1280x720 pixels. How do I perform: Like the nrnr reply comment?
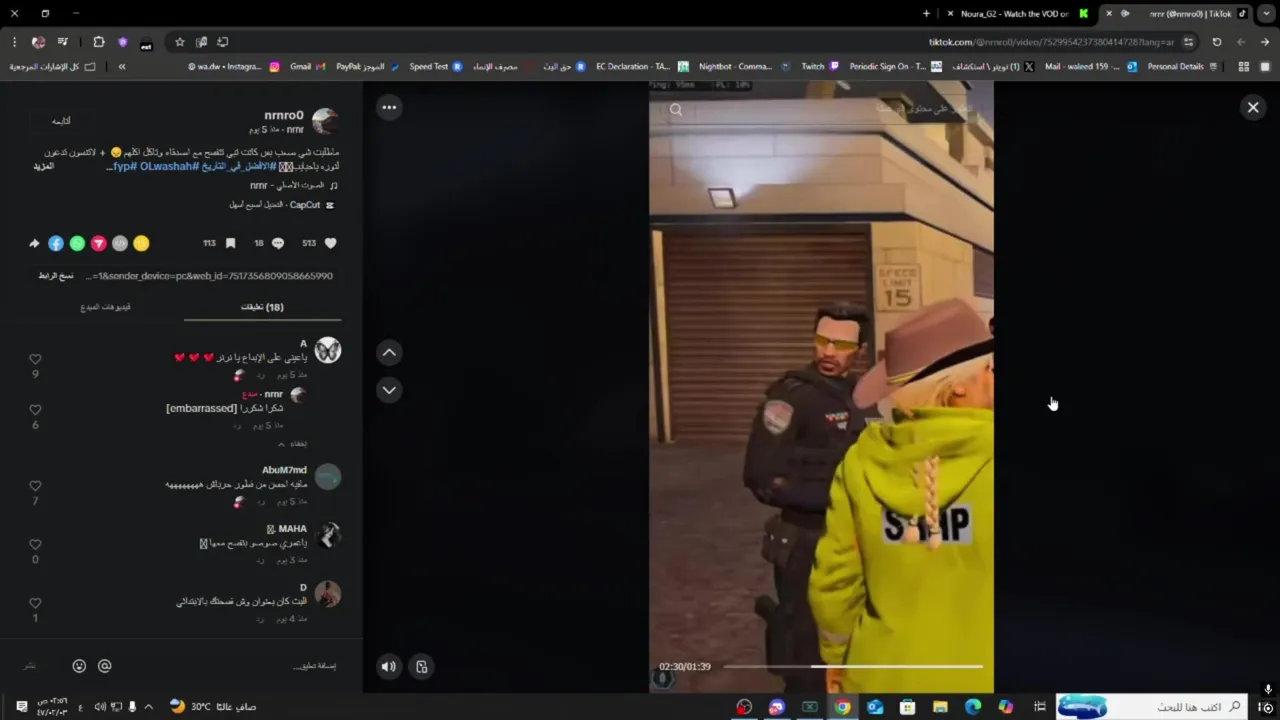tap(35, 410)
